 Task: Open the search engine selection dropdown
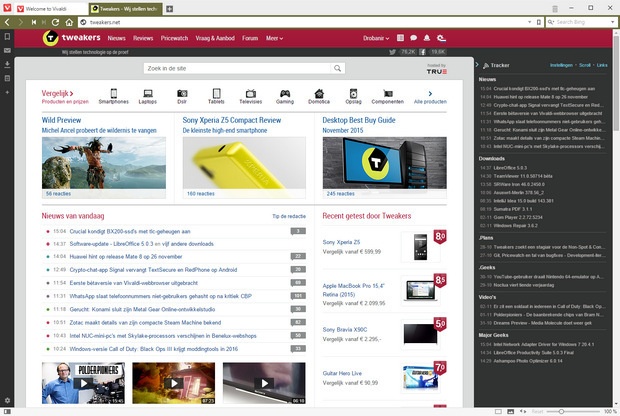point(551,22)
